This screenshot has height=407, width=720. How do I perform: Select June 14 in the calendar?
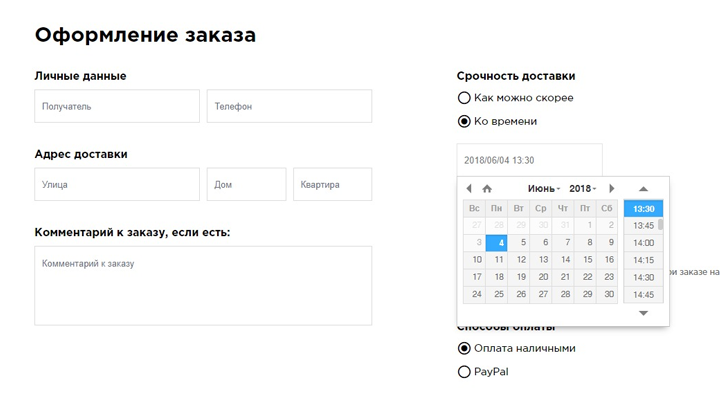562,260
